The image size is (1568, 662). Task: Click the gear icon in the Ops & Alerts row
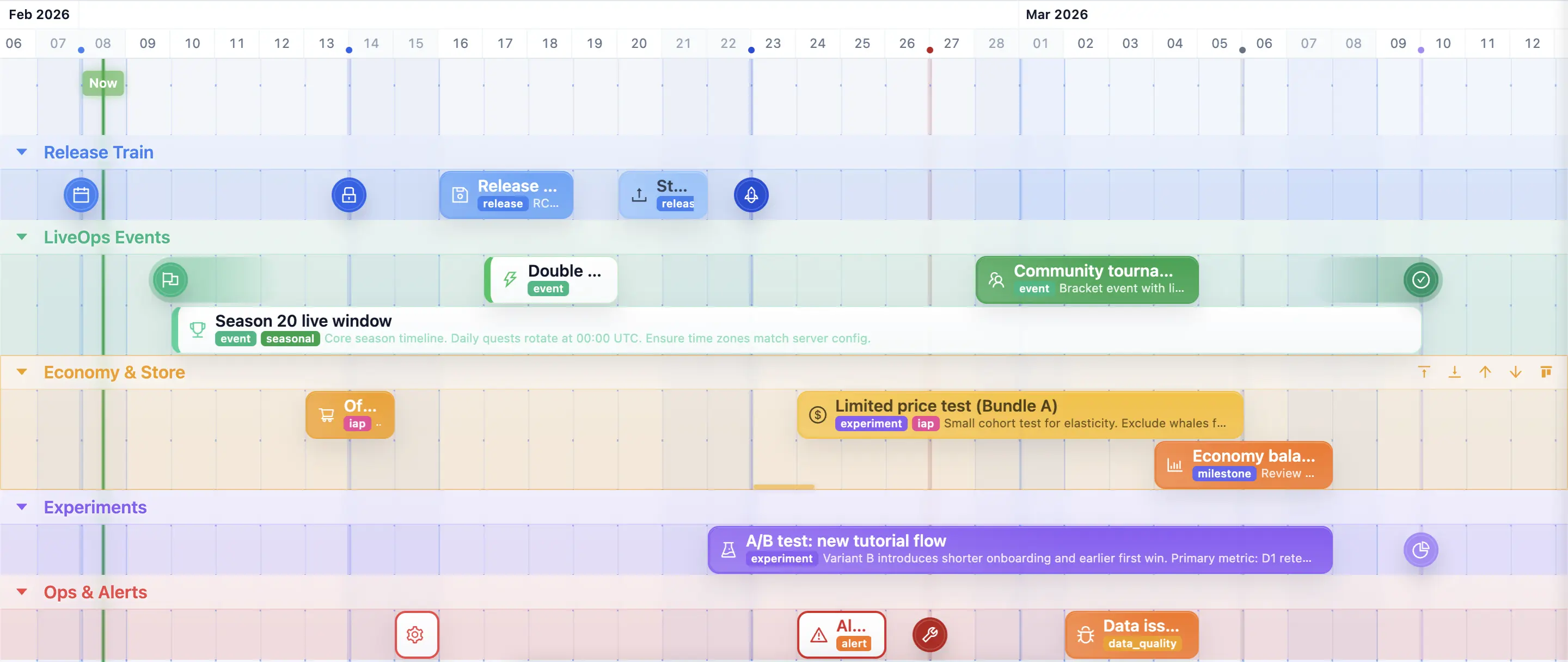[416, 634]
